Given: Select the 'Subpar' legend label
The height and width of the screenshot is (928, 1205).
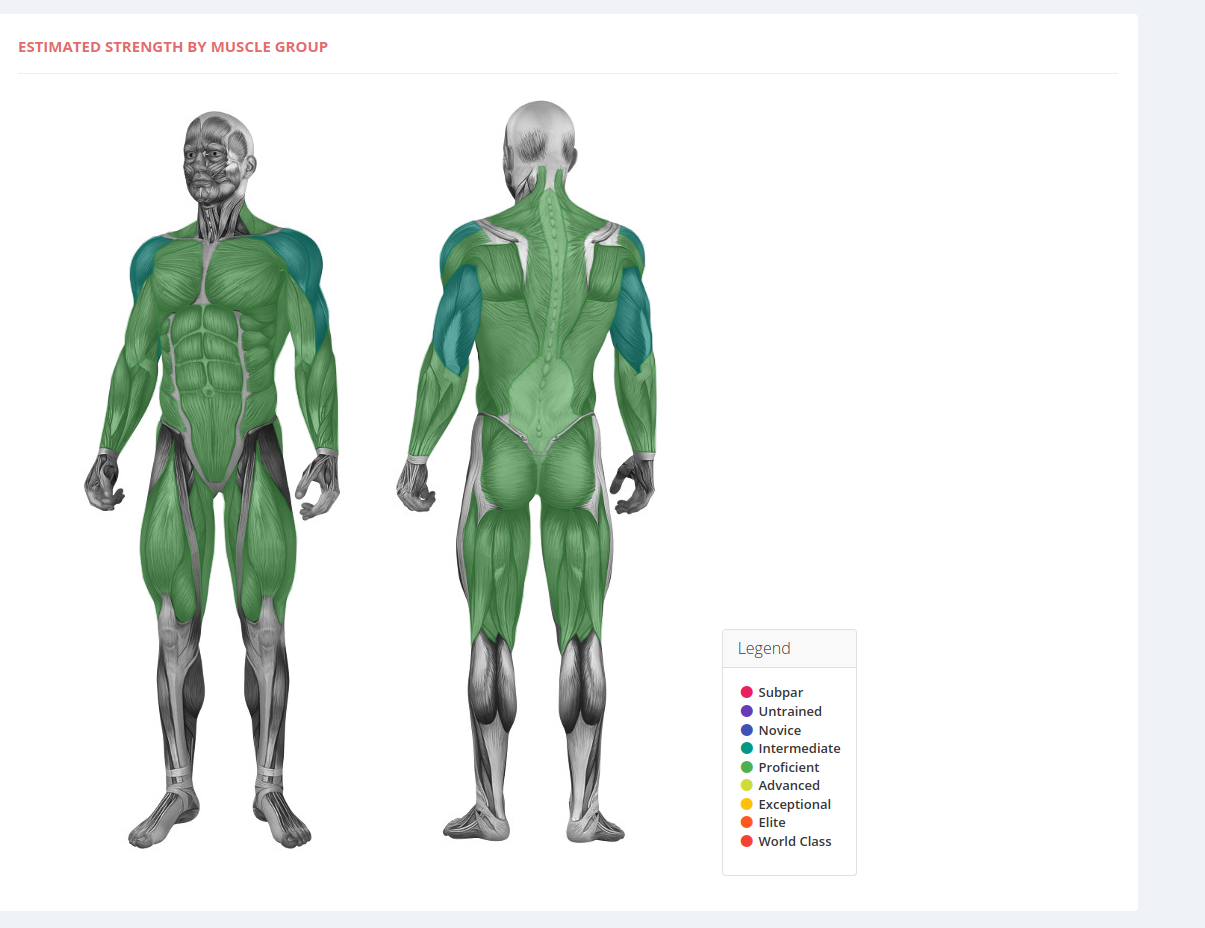Looking at the screenshot, I should 780,692.
